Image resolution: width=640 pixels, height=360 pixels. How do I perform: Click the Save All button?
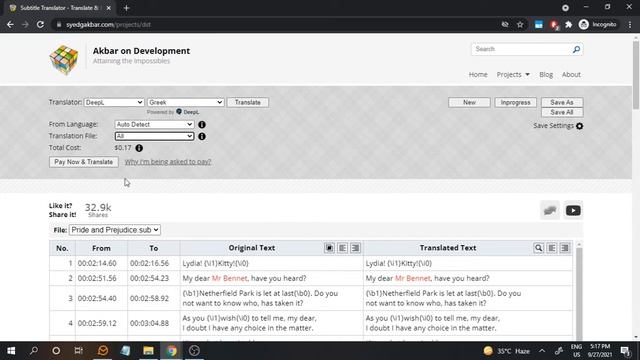tap(562, 112)
